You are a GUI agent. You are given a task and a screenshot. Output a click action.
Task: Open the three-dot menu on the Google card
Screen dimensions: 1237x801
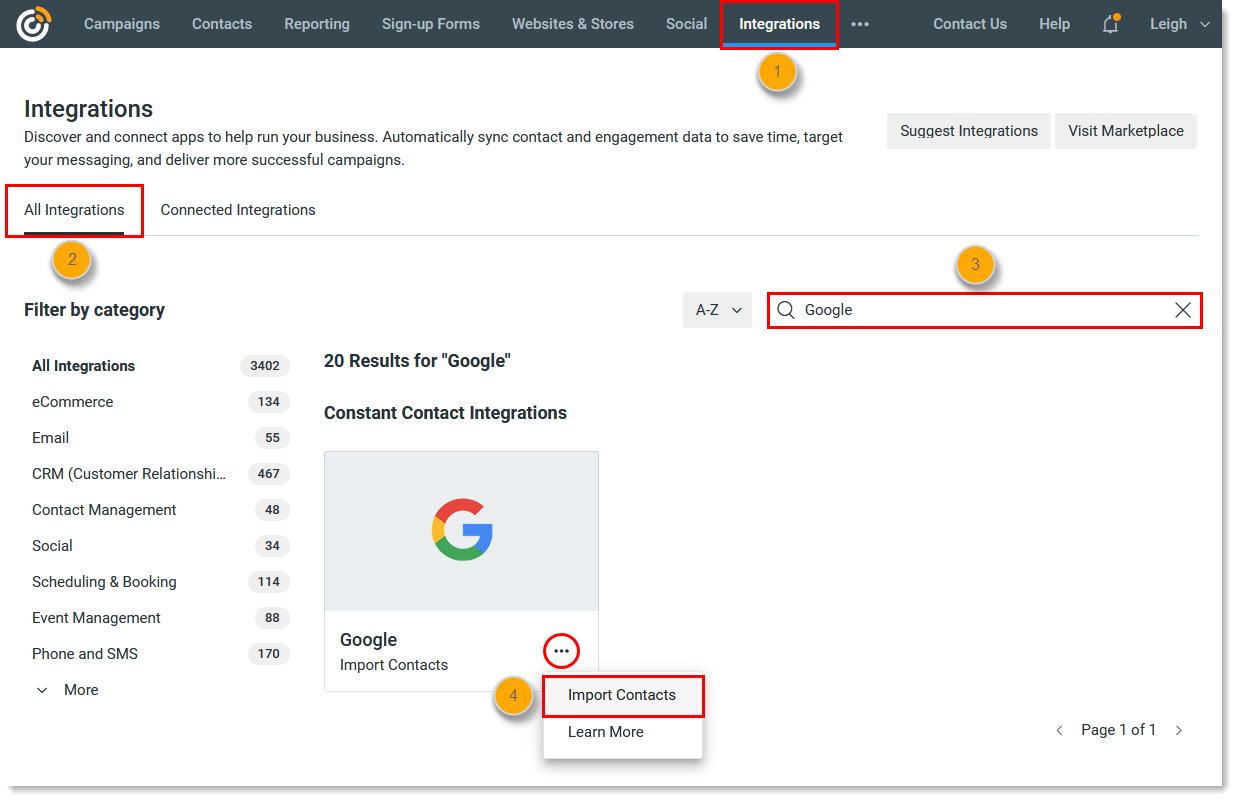coord(561,650)
